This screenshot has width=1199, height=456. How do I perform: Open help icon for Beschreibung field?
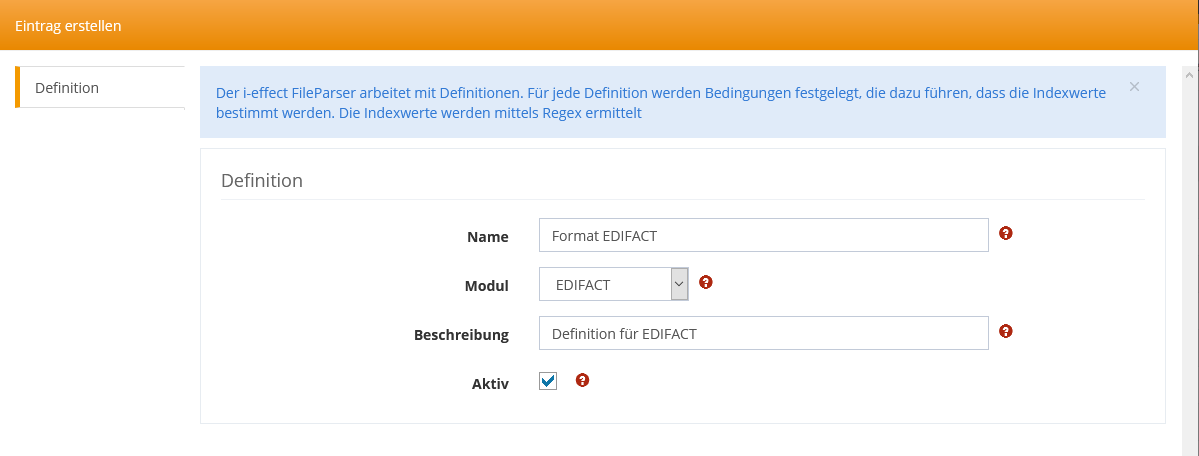[1006, 331]
